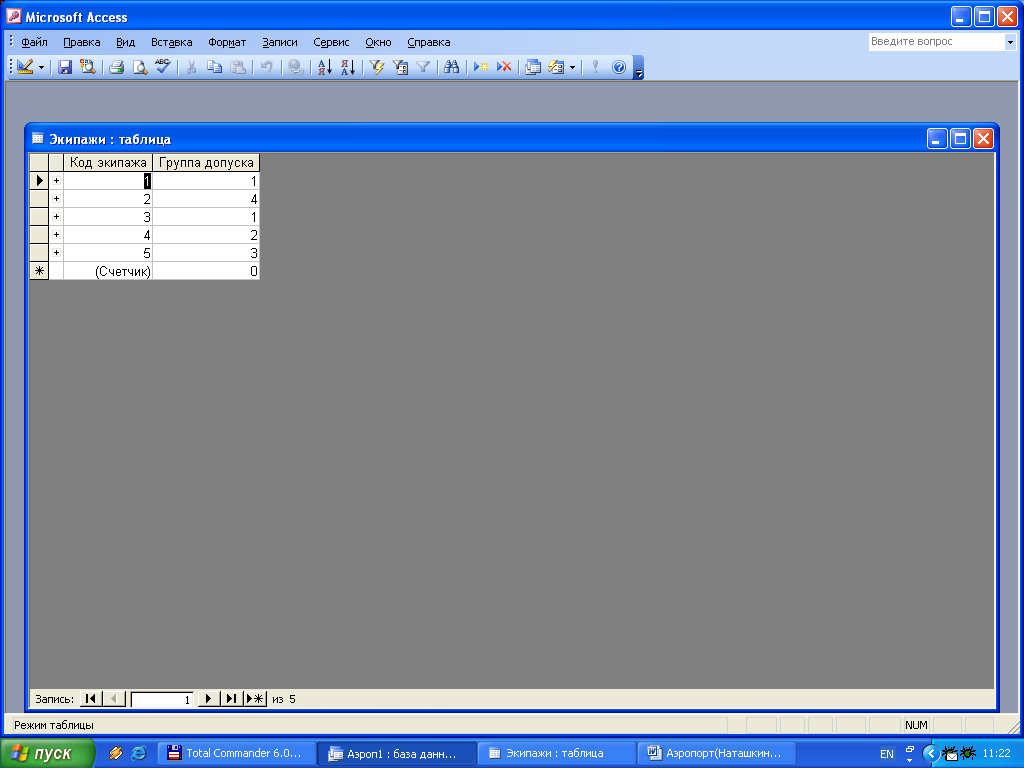Save the table with floppy icon
The image size is (1024, 768).
(64, 67)
